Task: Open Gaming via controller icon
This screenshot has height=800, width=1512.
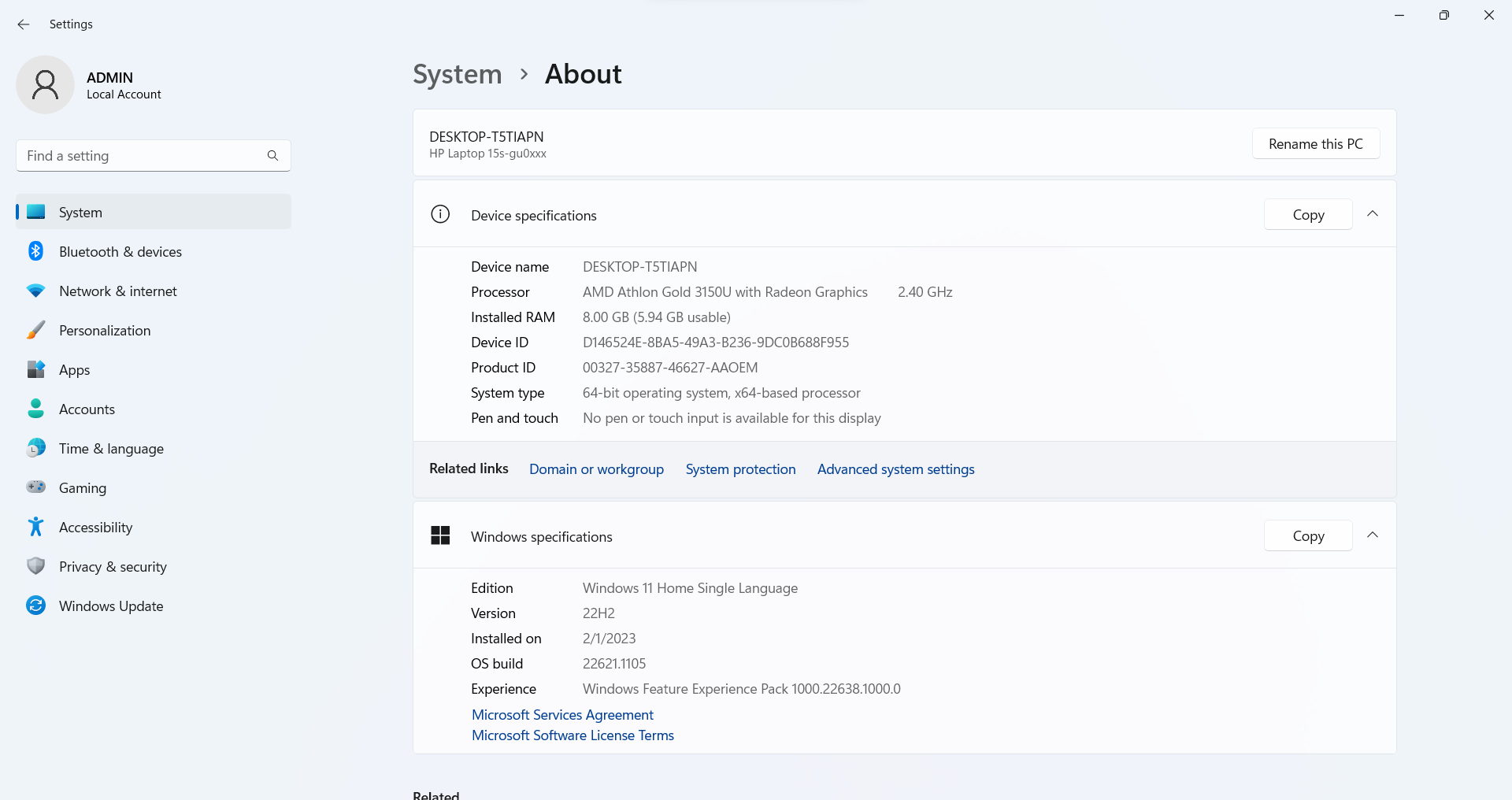Action: (x=35, y=487)
